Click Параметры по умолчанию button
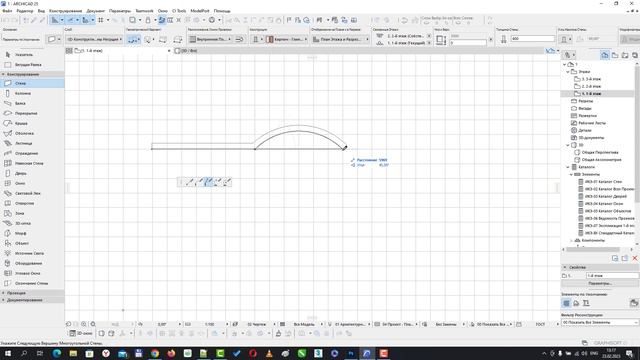This screenshot has width=640, height=360. pyautogui.click(x=22, y=39)
